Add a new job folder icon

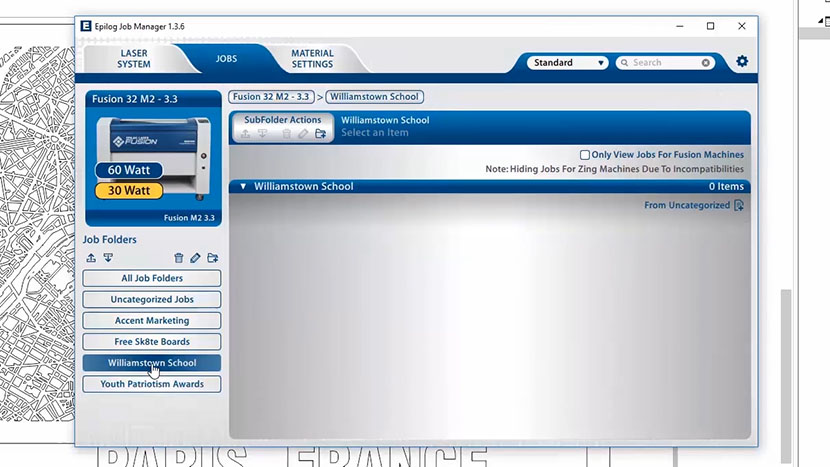tap(212, 258)
